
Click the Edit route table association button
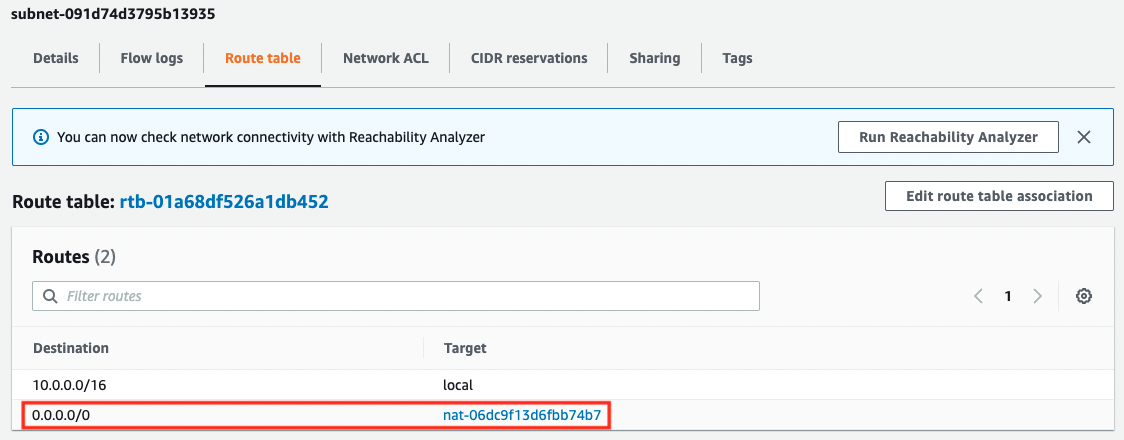[999, 196]
